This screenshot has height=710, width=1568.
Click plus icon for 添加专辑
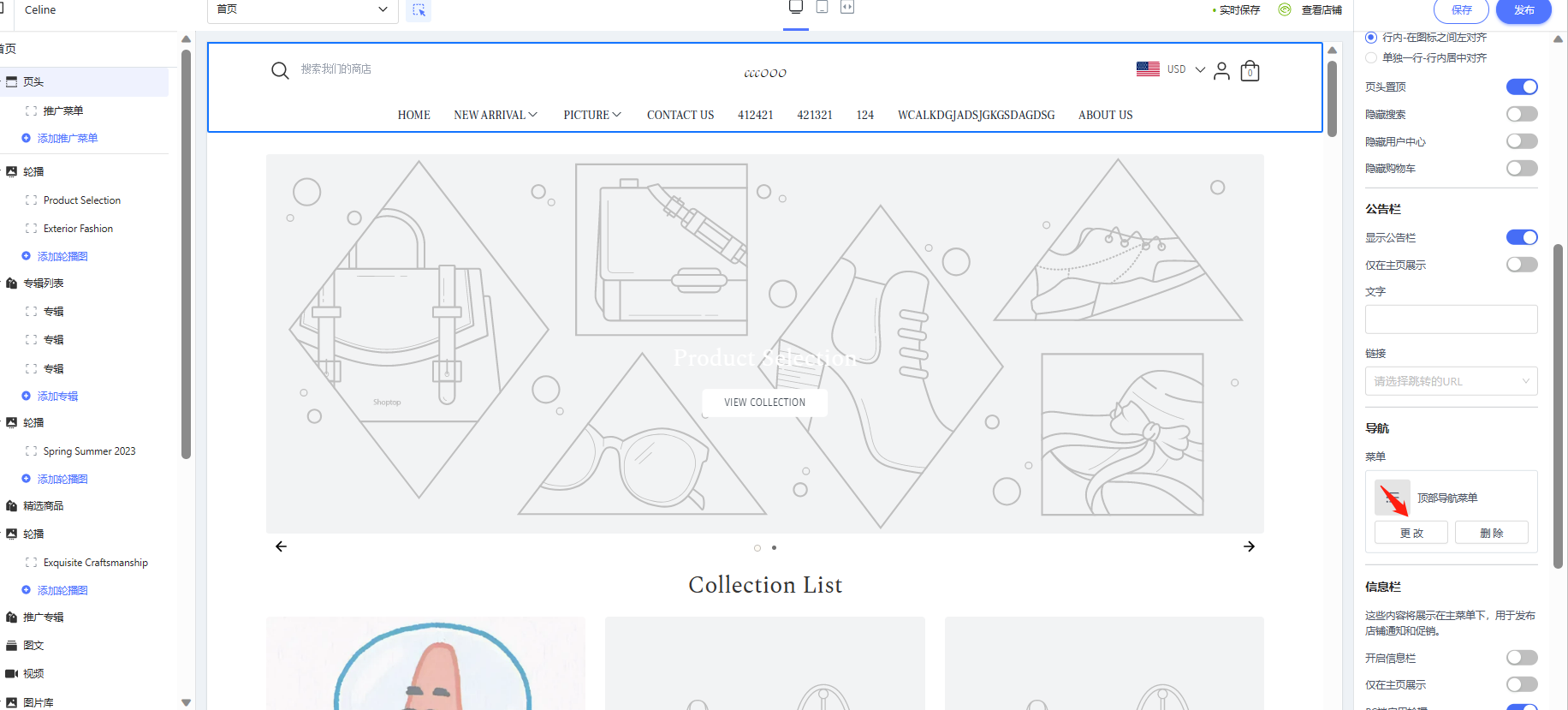(26, 396)
